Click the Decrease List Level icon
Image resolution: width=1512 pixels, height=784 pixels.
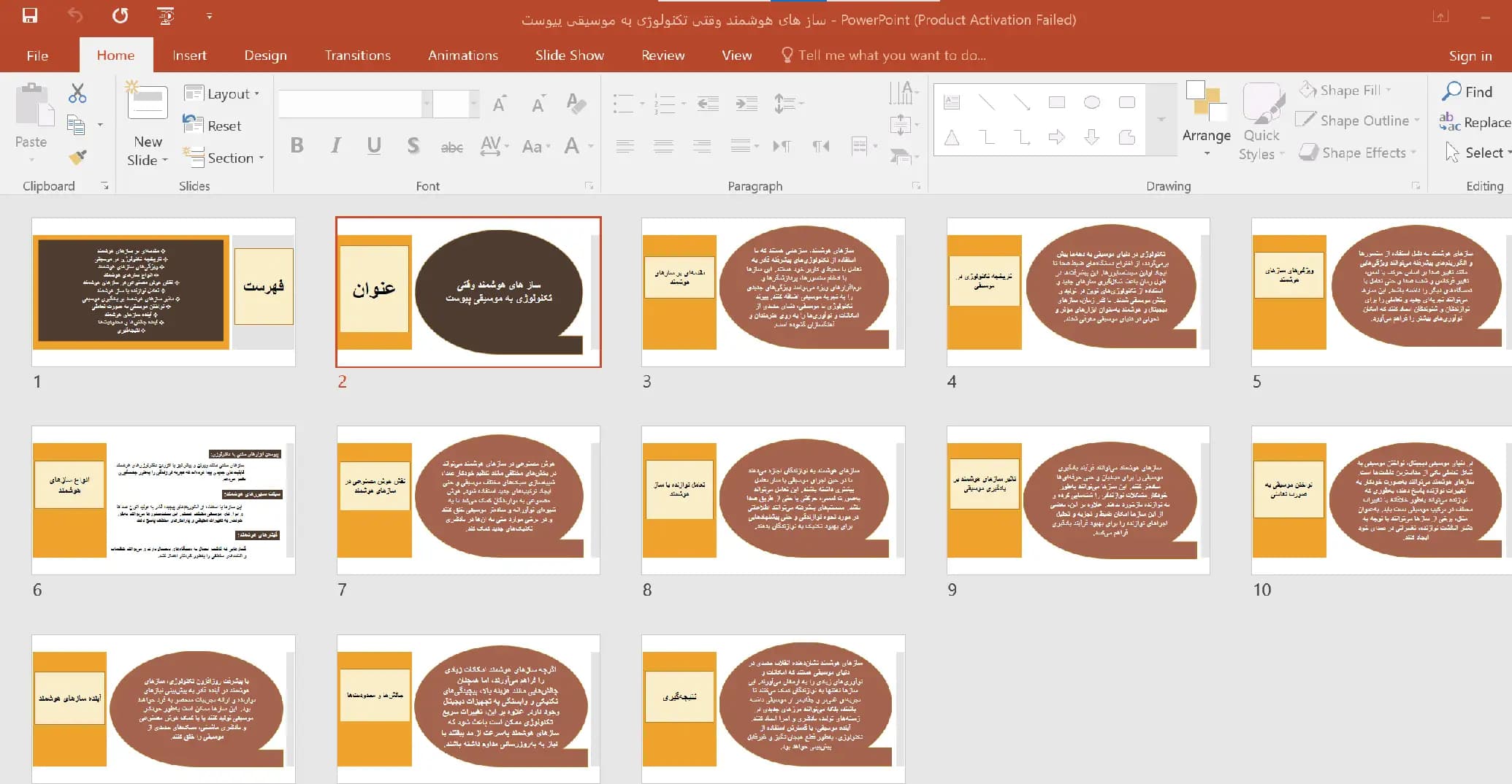[708, 104]
